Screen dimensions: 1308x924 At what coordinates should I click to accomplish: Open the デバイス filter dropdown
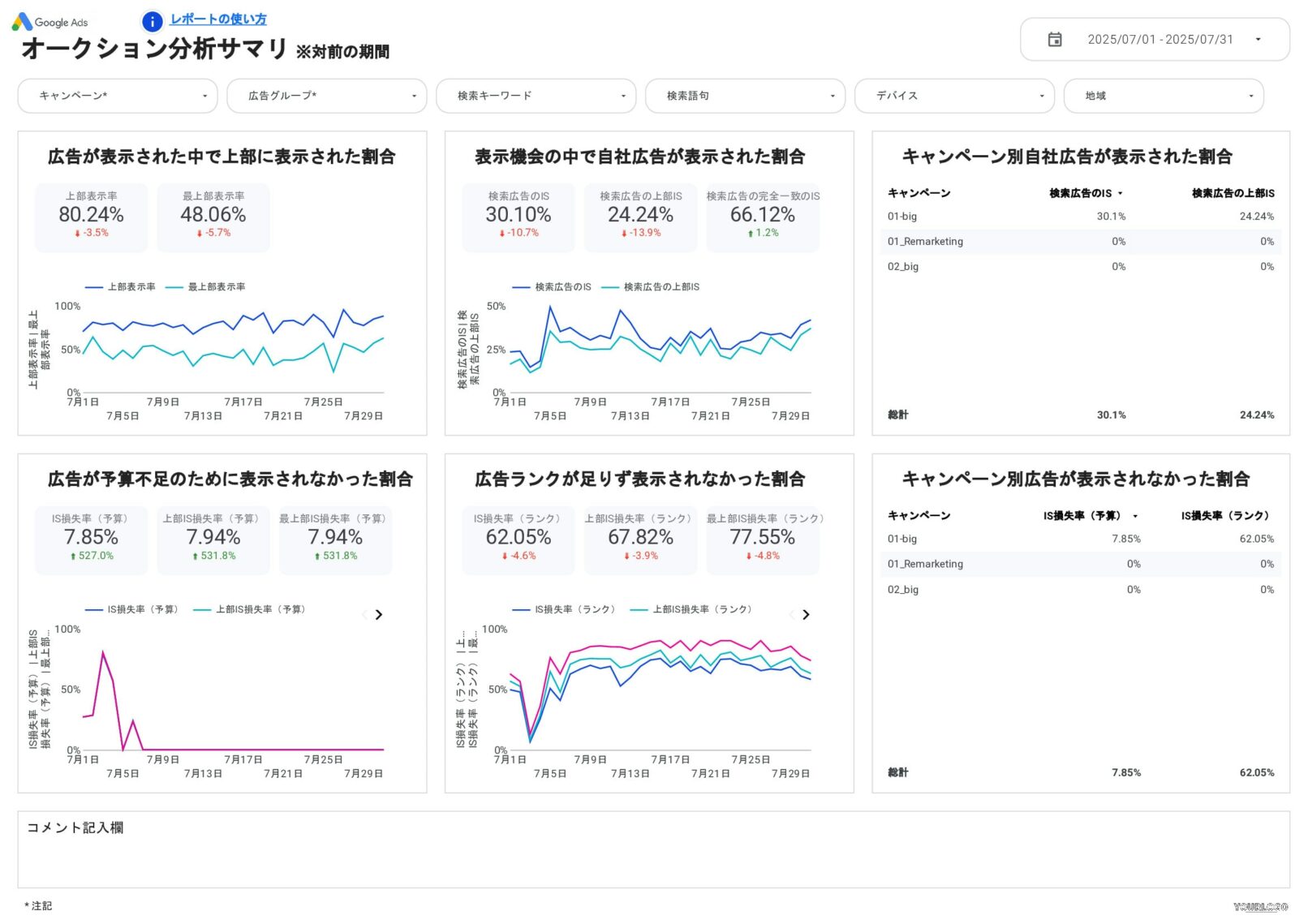point(954,95)
